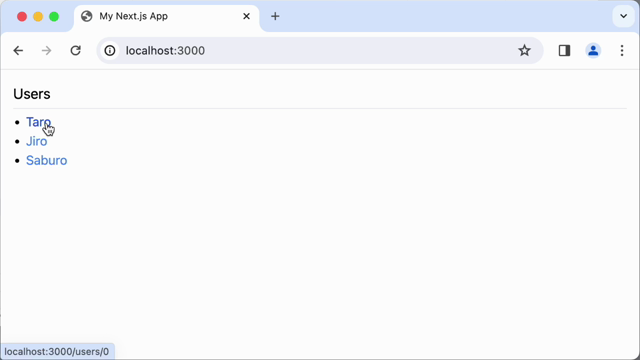Click the globe favicon on the tab

point(87,16)
